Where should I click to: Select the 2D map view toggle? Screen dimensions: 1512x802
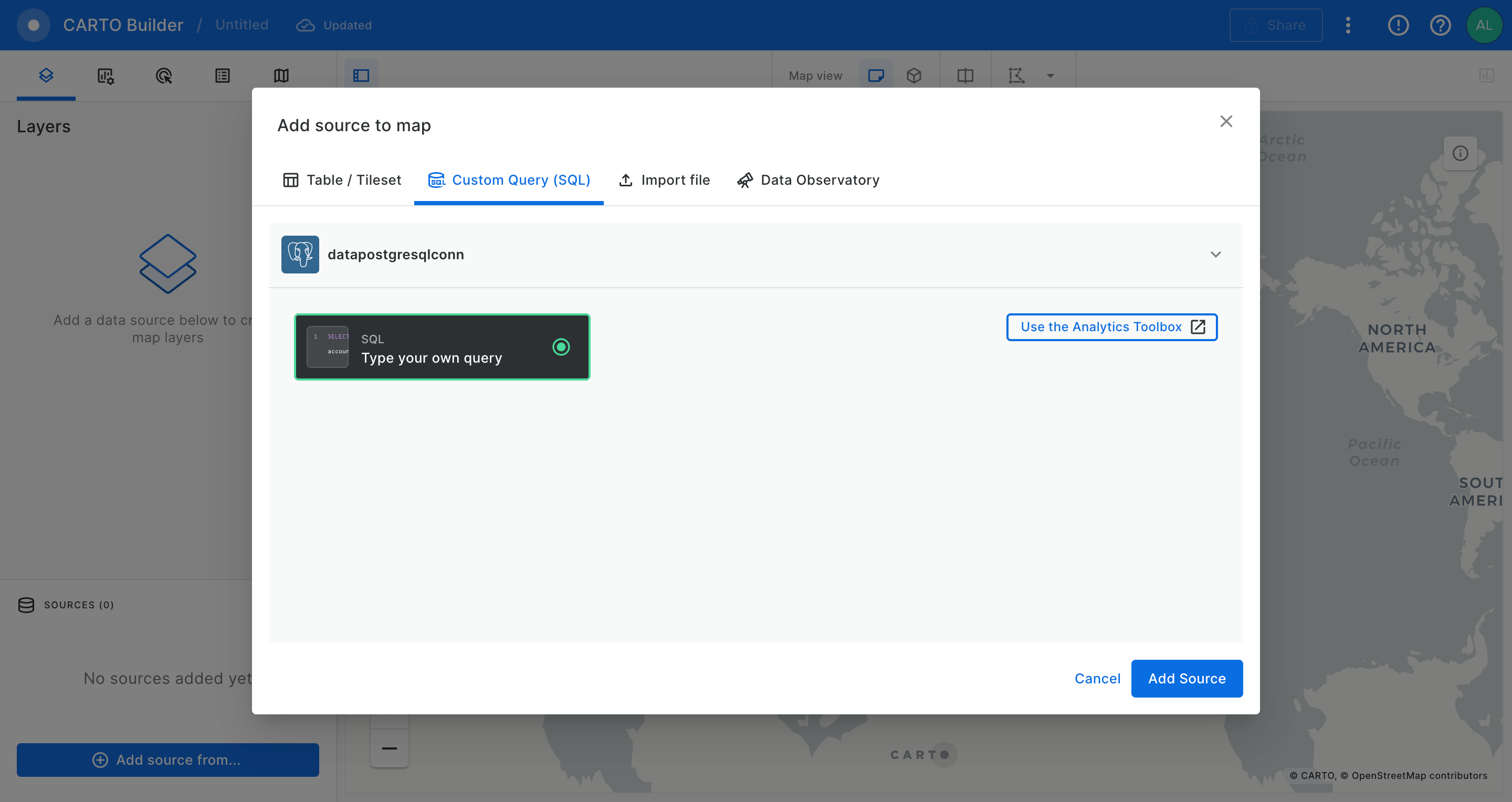pos(876,76)
